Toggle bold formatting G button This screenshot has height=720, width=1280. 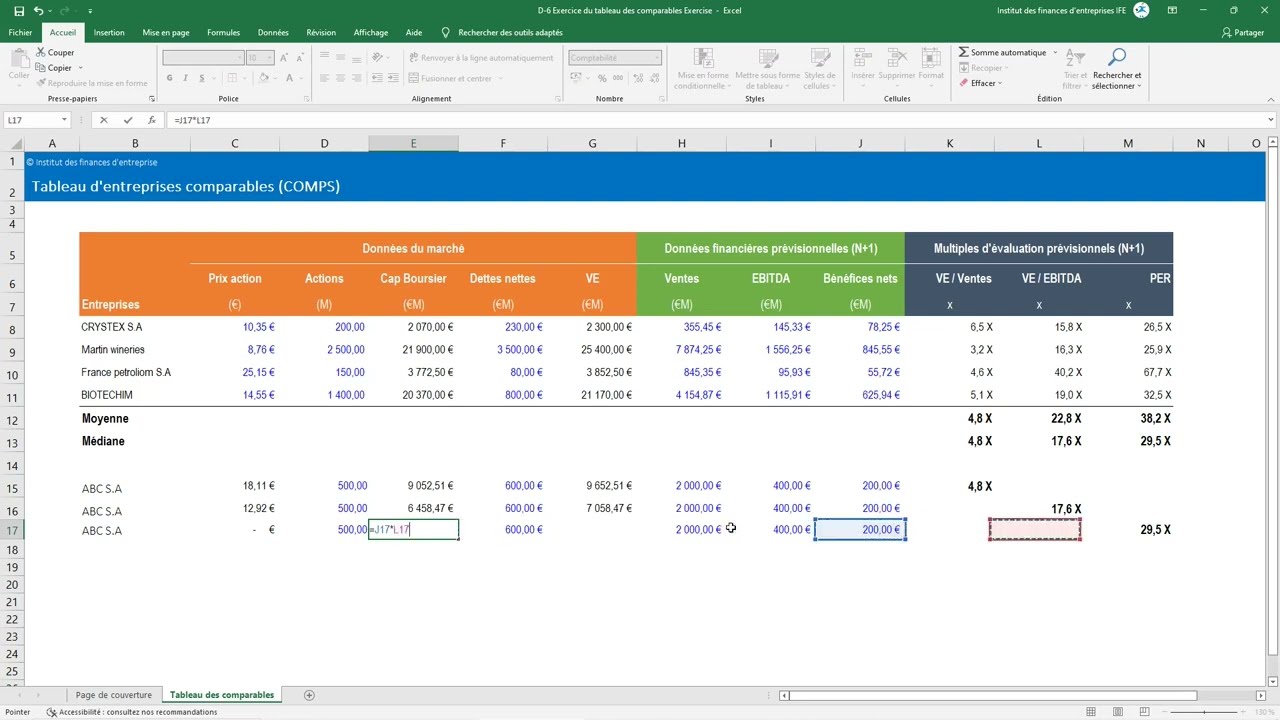pos(170,78)
